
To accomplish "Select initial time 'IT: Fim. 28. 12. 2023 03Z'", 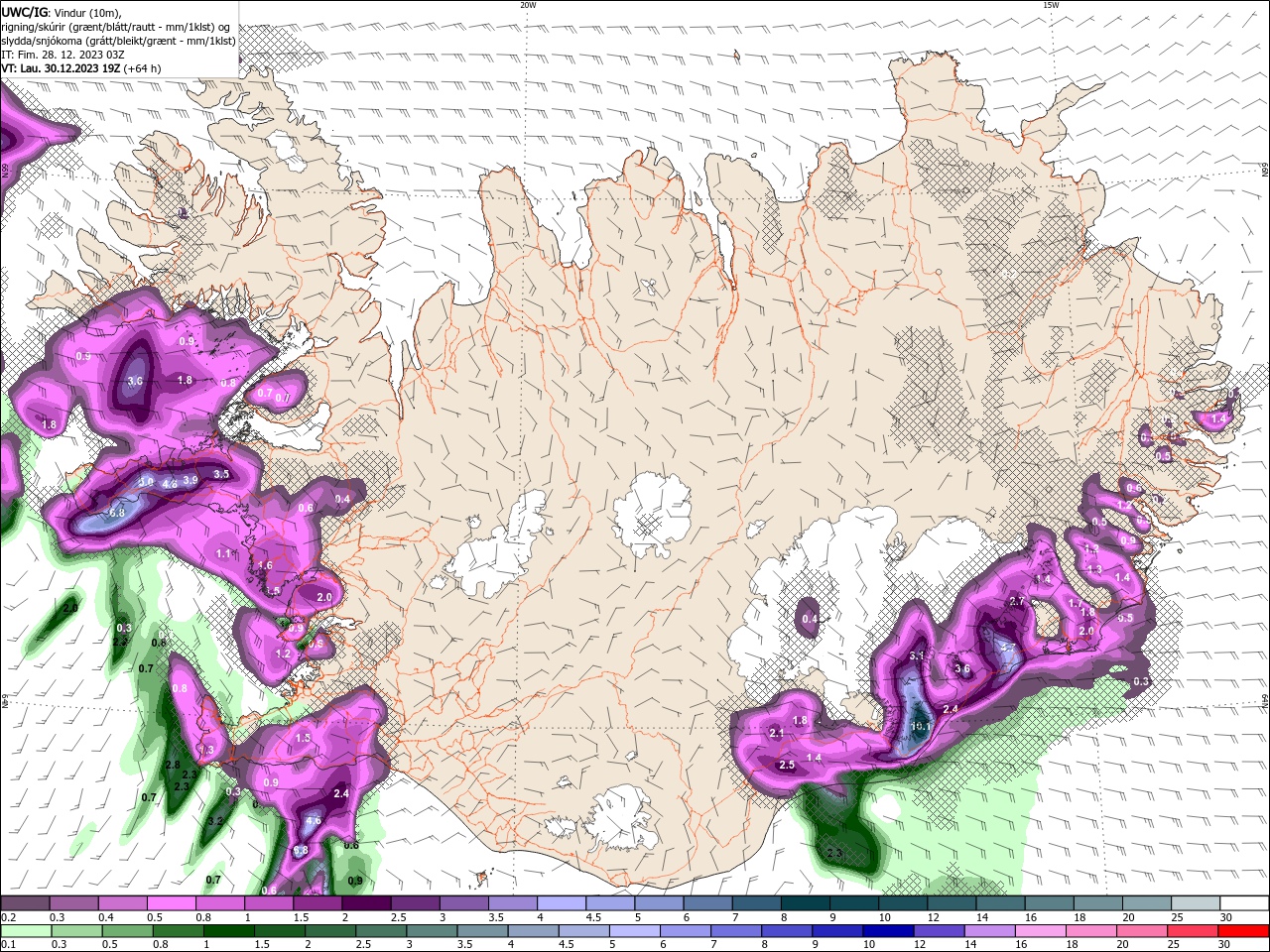I will (x=63, y=54).
